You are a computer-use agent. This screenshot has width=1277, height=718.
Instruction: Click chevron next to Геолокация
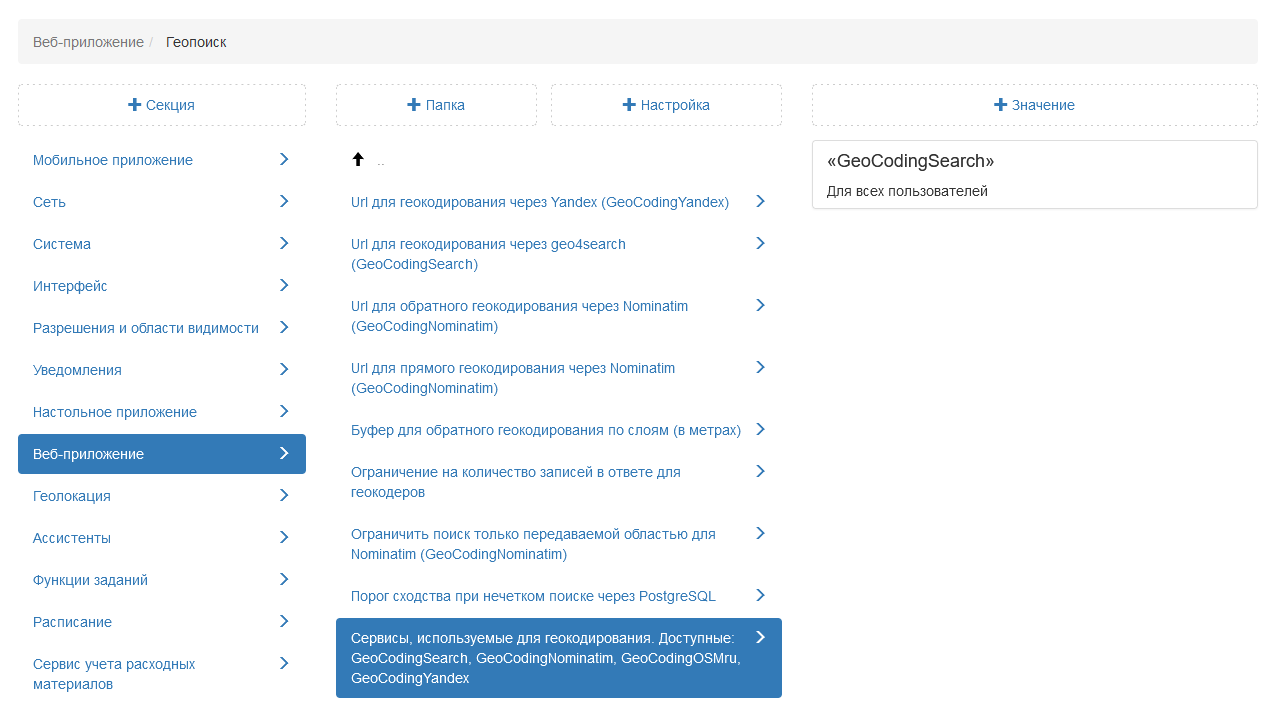pyautogui.click(x=284, y=495)
